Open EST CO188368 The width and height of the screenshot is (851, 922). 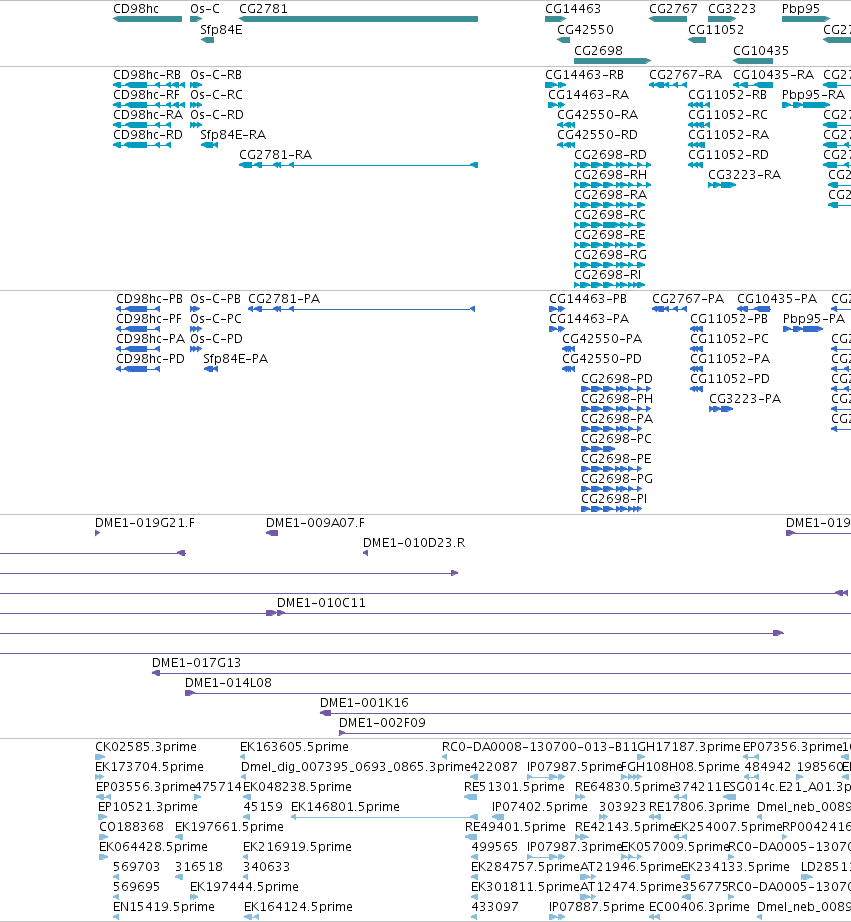(x=104, y=837)
